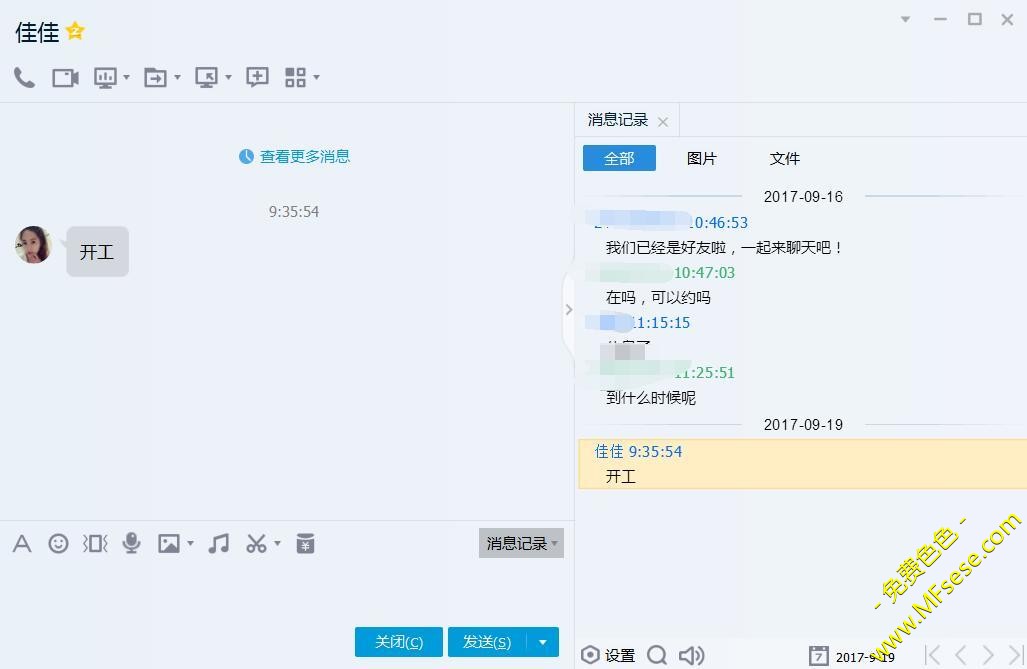Click the send picture icon
The image size is (1027, 669).
[169, 543]
